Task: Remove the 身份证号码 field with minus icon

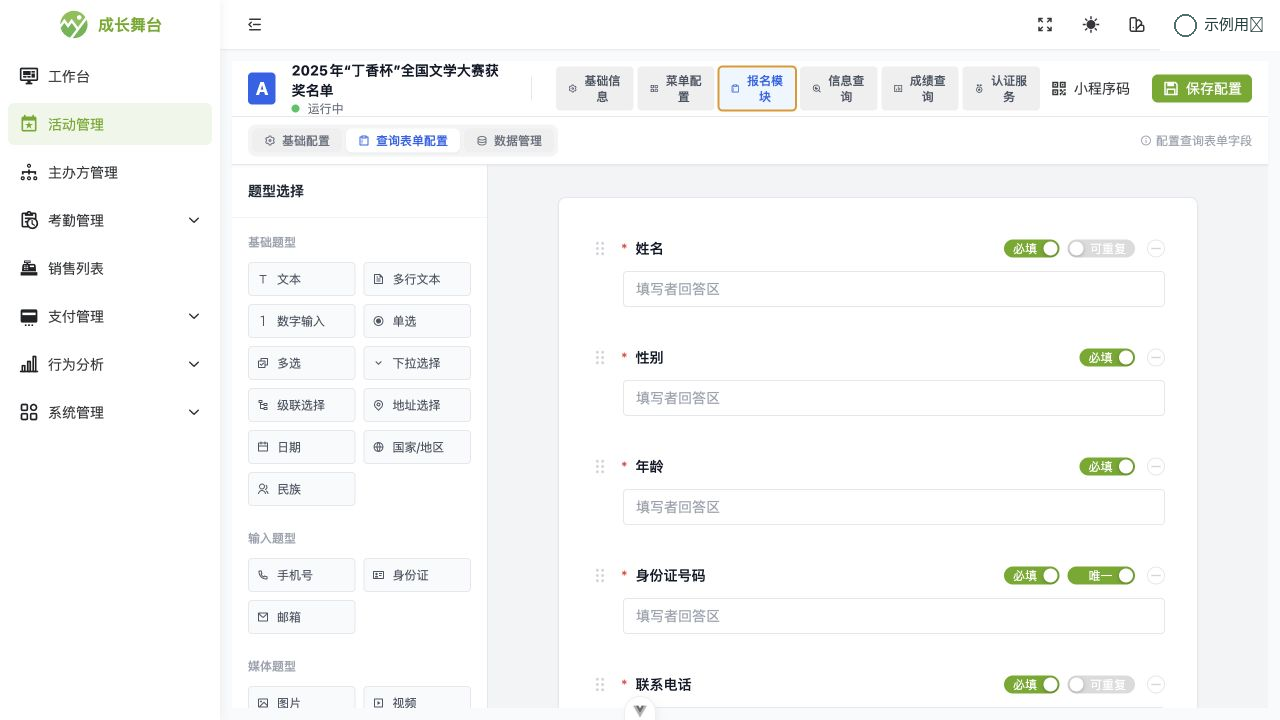Action: pos(1156,576)
